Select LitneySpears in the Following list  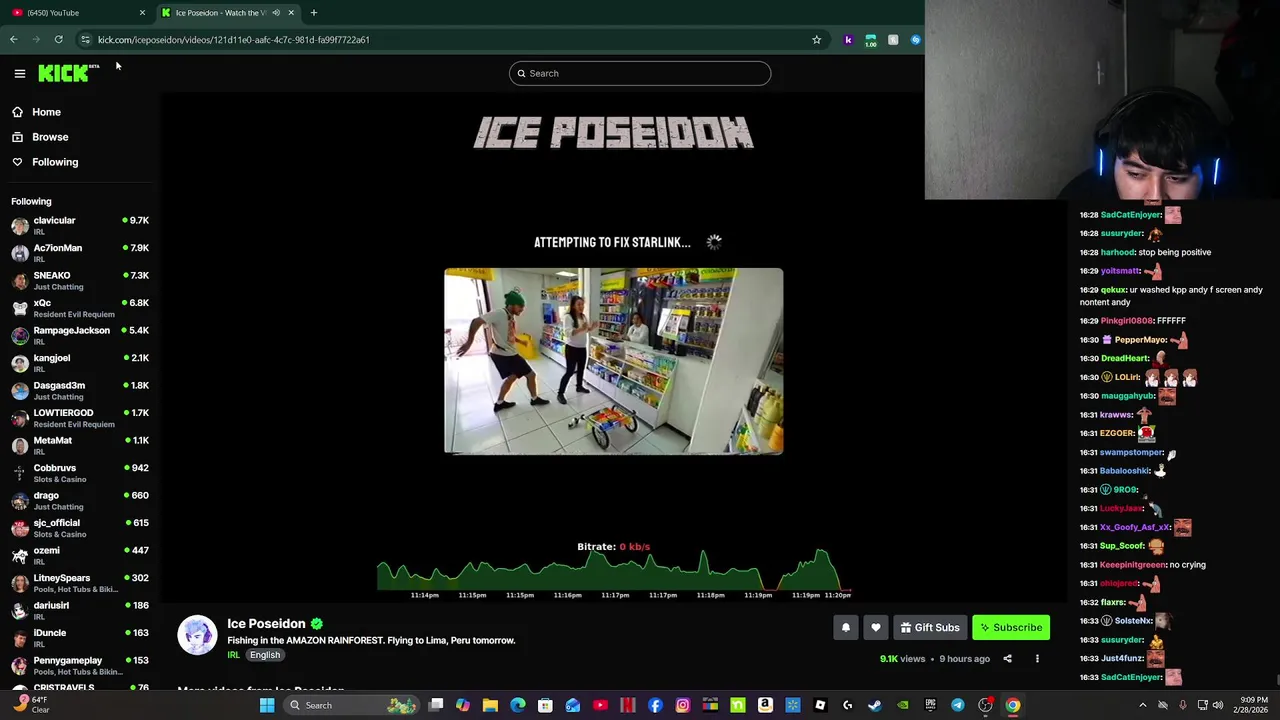[x=80, y=583]
